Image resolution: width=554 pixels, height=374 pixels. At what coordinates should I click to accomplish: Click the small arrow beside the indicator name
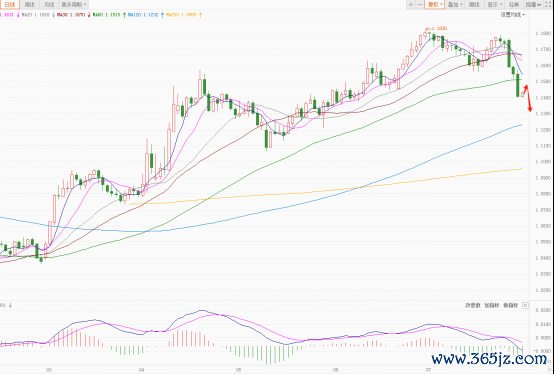[x=10, y=305]
